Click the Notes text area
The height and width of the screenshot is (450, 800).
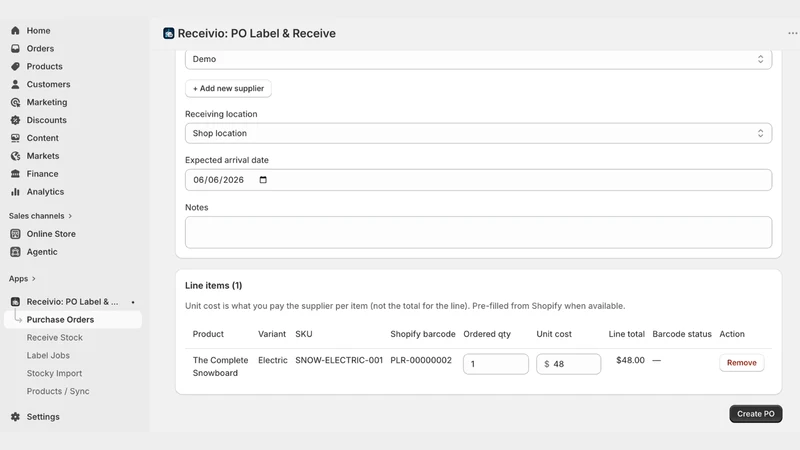pos(478,233)
